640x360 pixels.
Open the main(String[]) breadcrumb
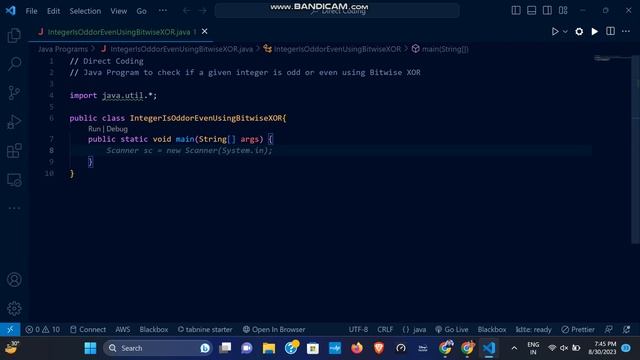click(440, 49)
